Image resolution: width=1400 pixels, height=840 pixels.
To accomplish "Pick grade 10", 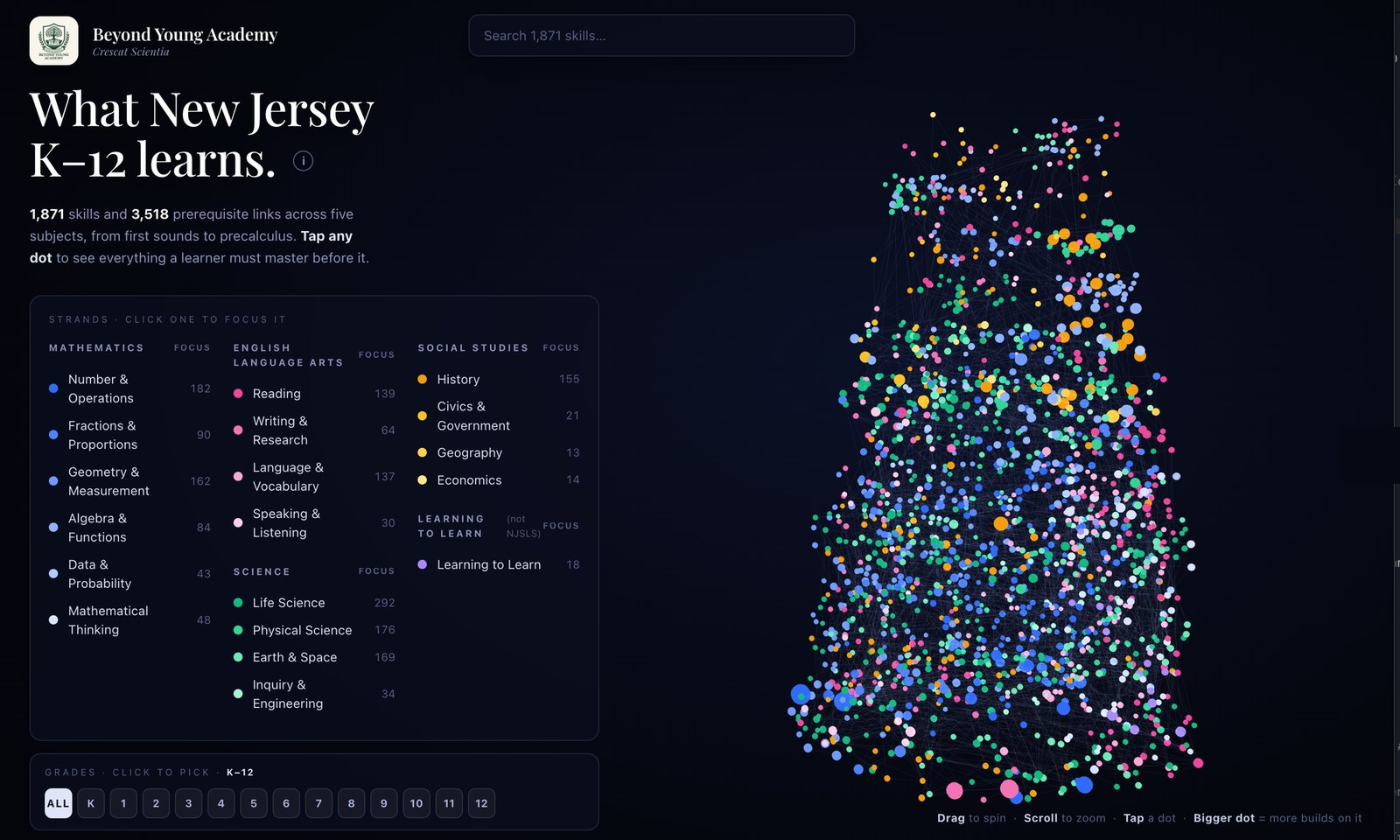I will coord(416,803).
